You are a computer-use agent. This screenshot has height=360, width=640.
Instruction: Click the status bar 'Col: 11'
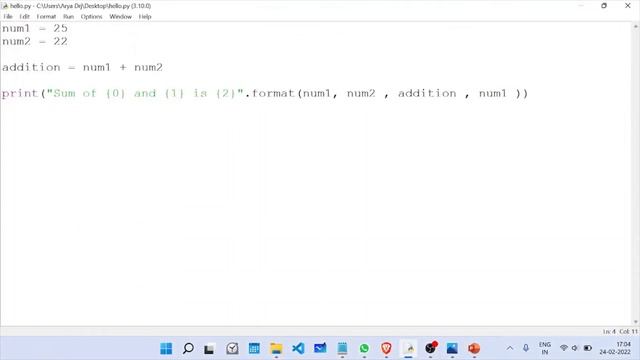(629, 331)
